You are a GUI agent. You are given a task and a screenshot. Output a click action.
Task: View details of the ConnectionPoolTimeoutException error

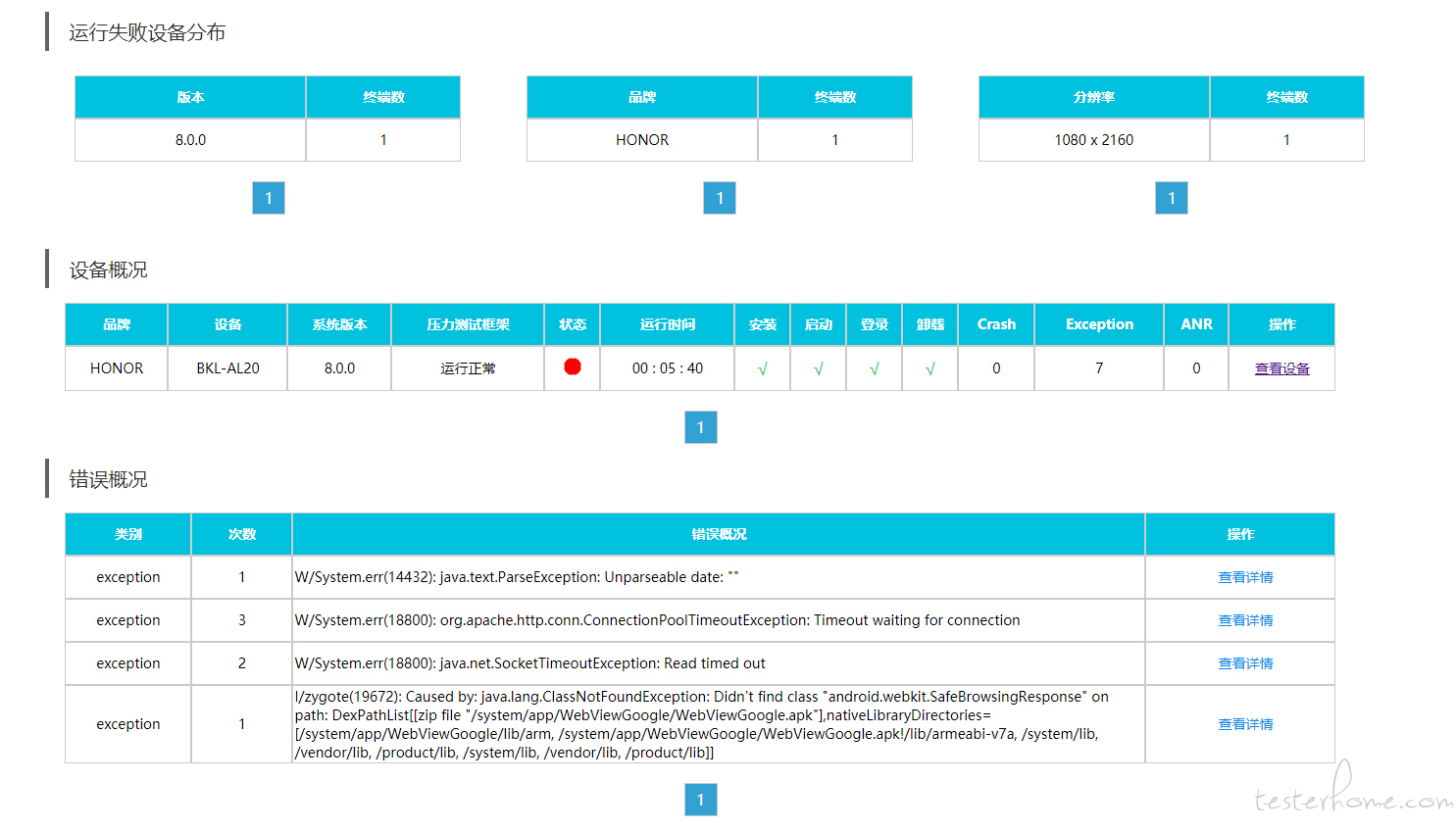(x=1245, y=621)
